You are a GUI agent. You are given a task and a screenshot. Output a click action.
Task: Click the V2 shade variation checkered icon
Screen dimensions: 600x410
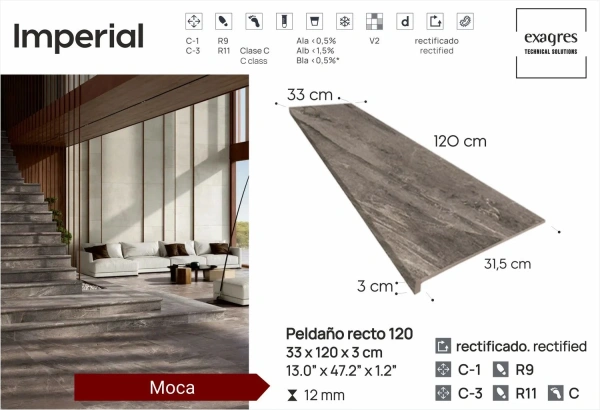pos(374,21)
